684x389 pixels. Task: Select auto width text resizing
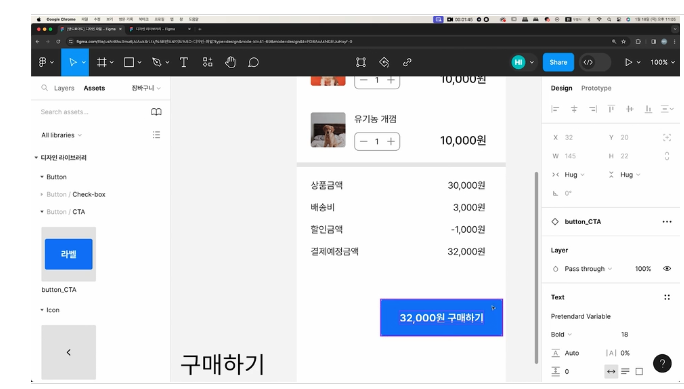click(x=611, y=372)
